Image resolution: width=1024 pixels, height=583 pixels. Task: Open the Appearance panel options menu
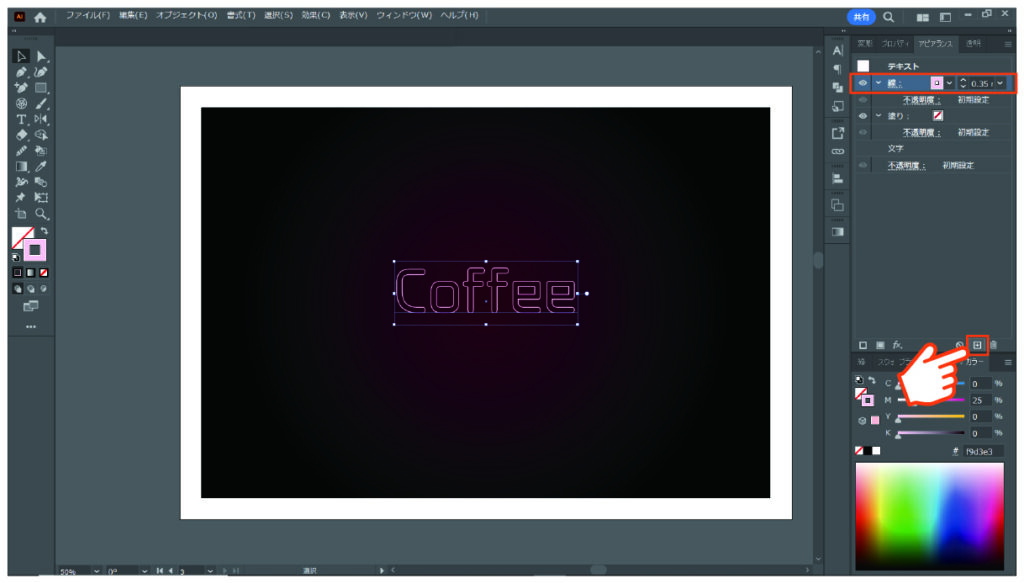click(x=1008, y=44)
